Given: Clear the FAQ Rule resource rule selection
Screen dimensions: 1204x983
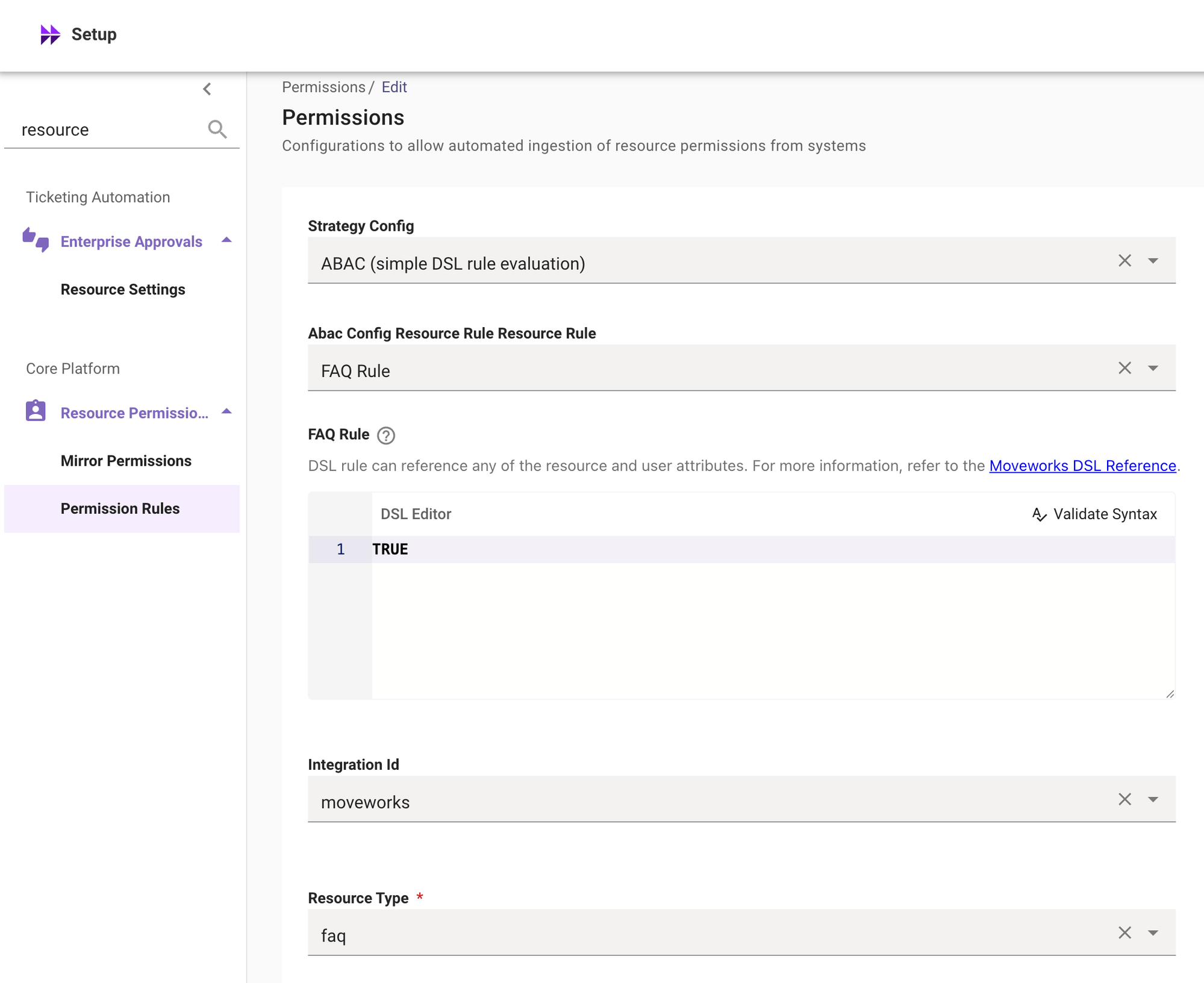Looking at the screenshot, I should coord(1124,368).
